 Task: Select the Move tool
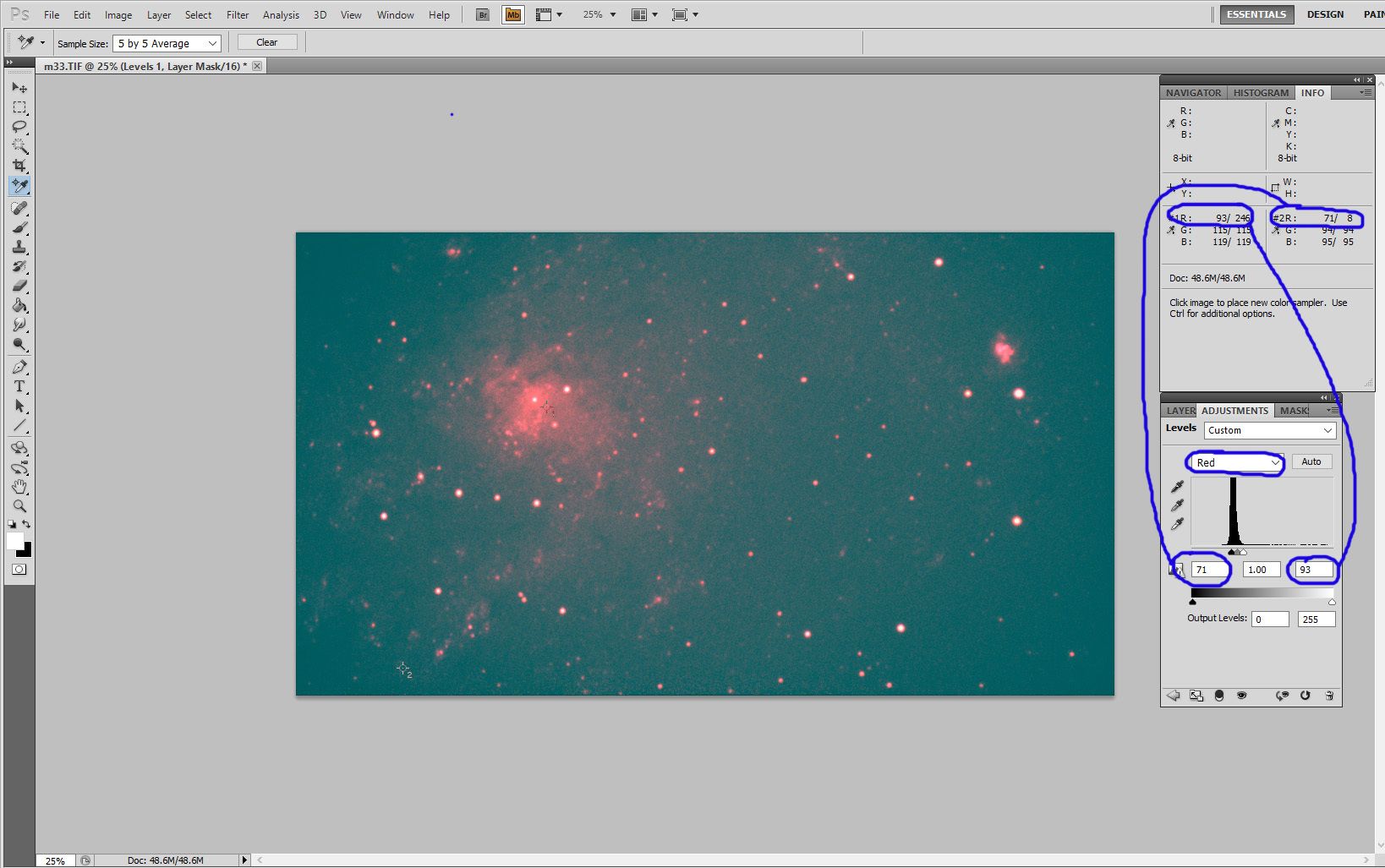click(x=20, y=88)
